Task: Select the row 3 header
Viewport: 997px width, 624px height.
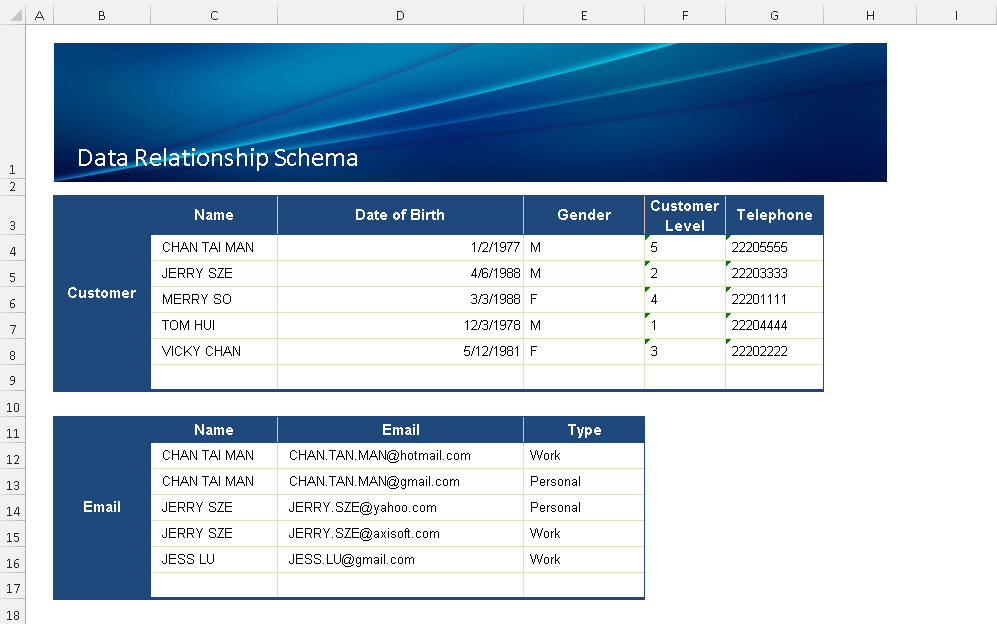Action: (x=12, y=226)
